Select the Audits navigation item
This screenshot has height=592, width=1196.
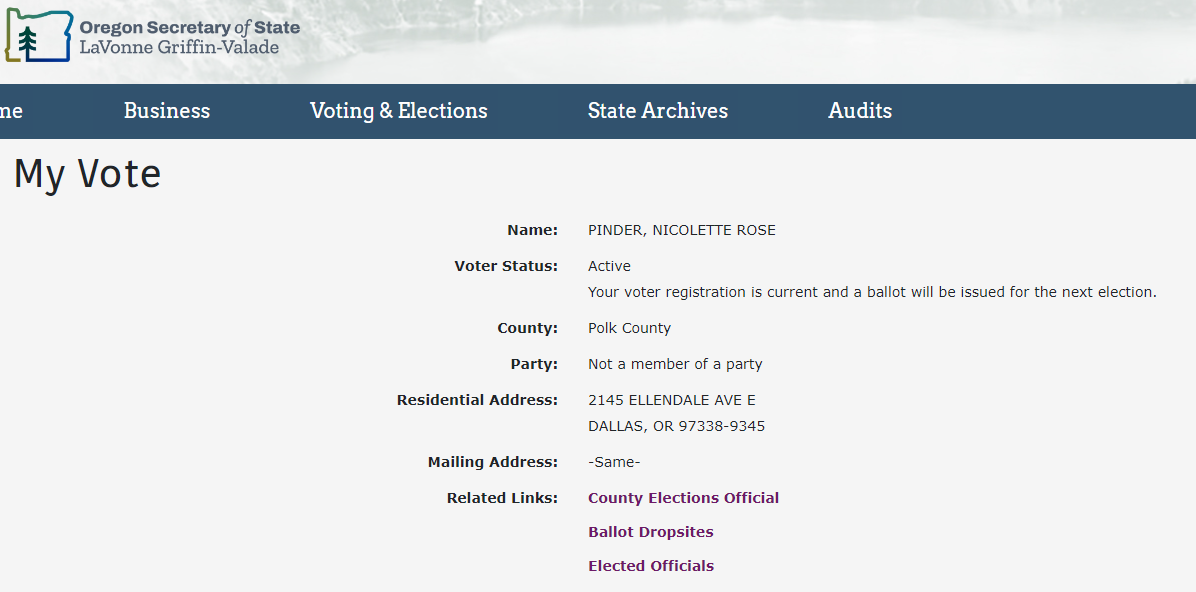[x=860, y=111]
